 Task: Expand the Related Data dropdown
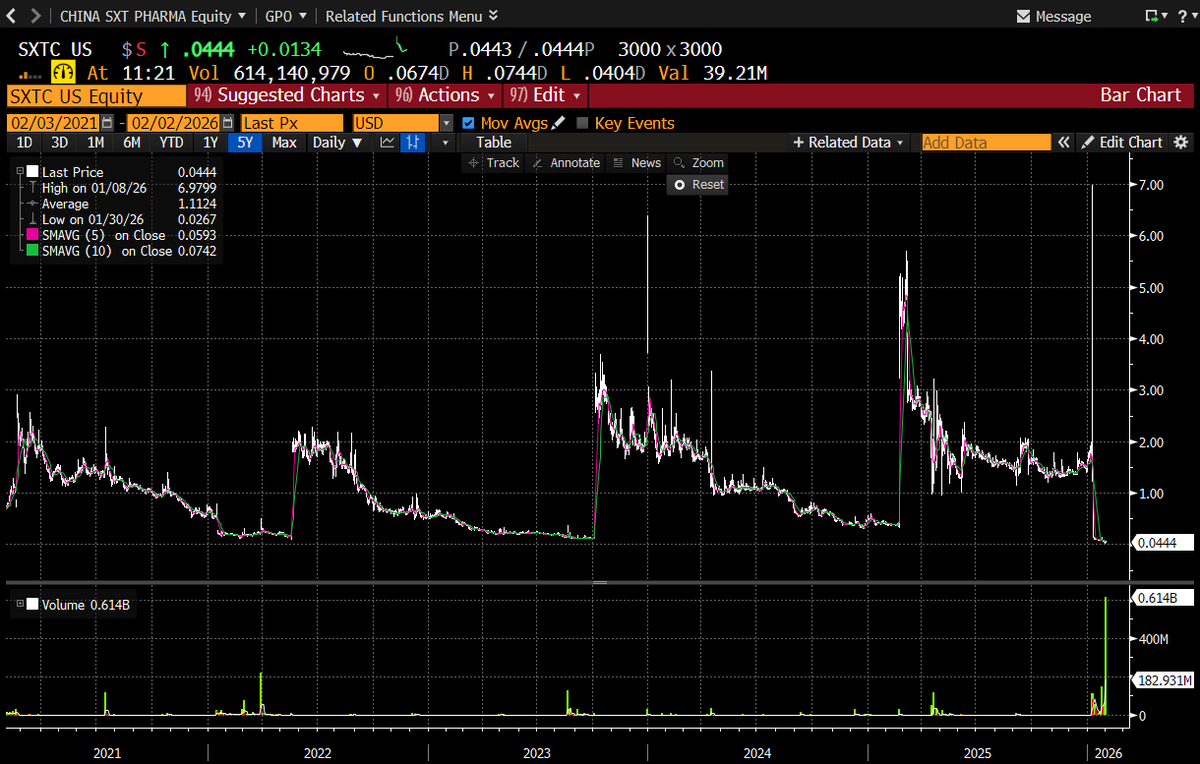849,142
